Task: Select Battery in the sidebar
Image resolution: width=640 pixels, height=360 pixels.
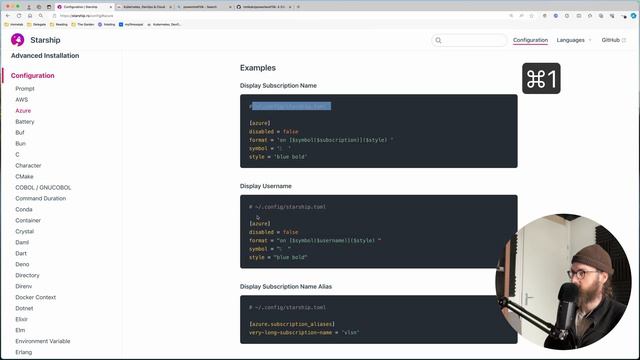Action: click(x=25, y=122)
